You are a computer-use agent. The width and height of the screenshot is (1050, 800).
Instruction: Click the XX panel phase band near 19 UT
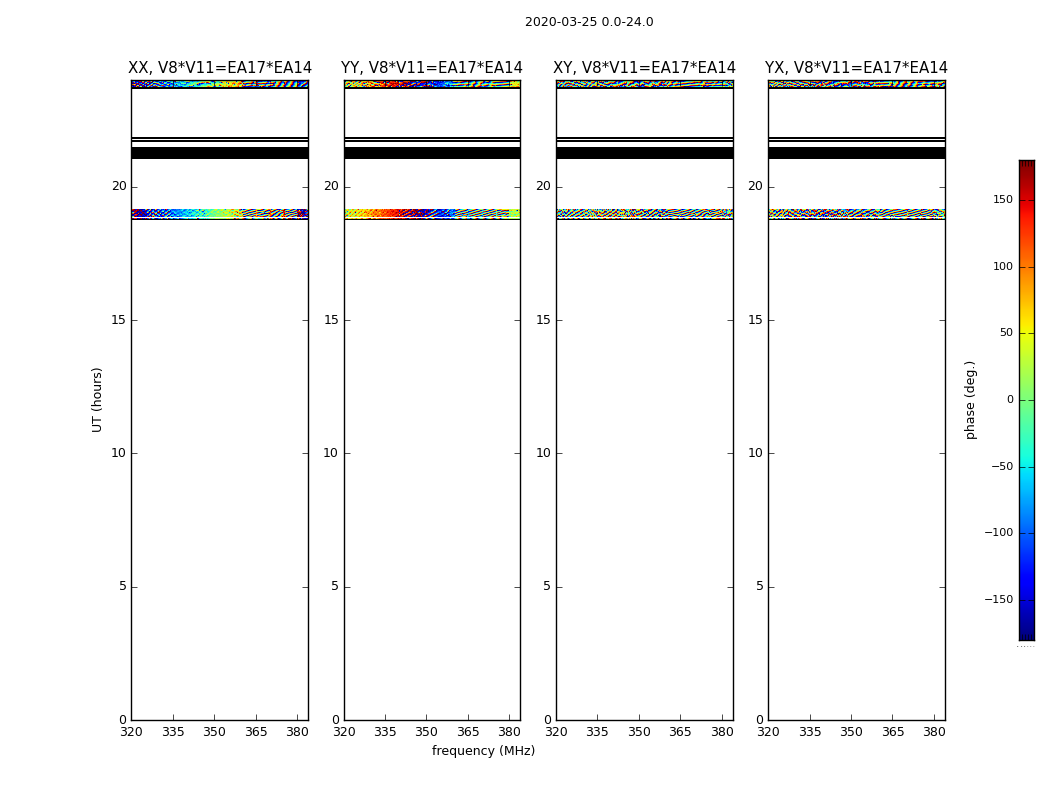coord(220,214)
